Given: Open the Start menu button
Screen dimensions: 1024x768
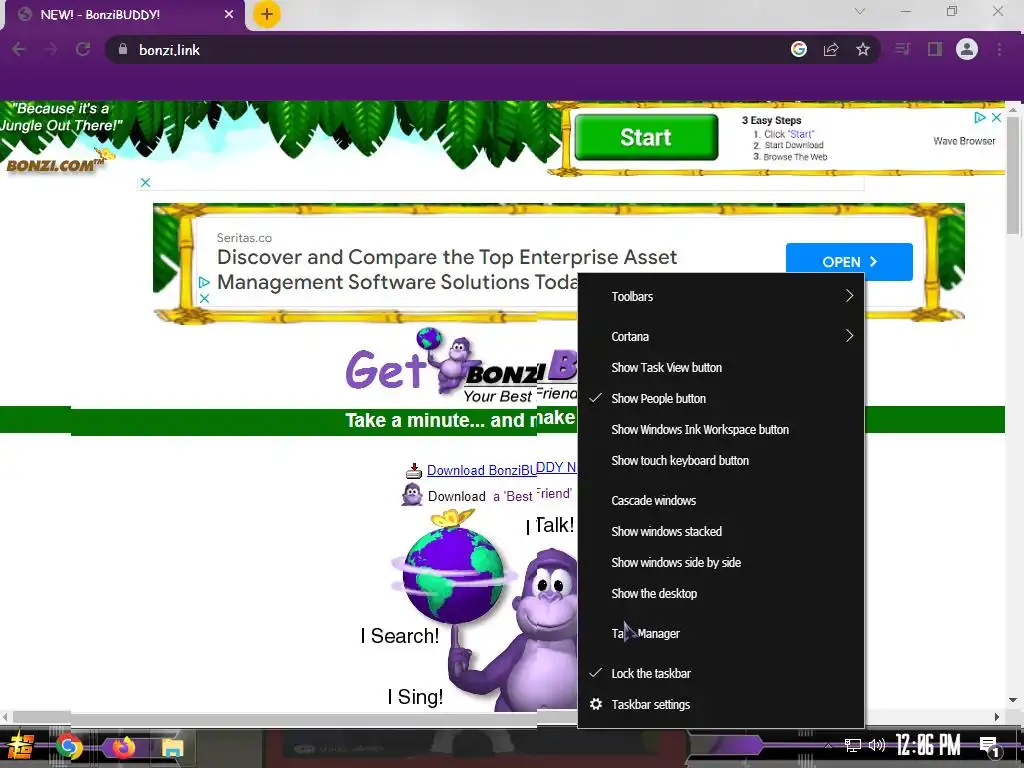Looking at the screenshot, I should 21,746.
